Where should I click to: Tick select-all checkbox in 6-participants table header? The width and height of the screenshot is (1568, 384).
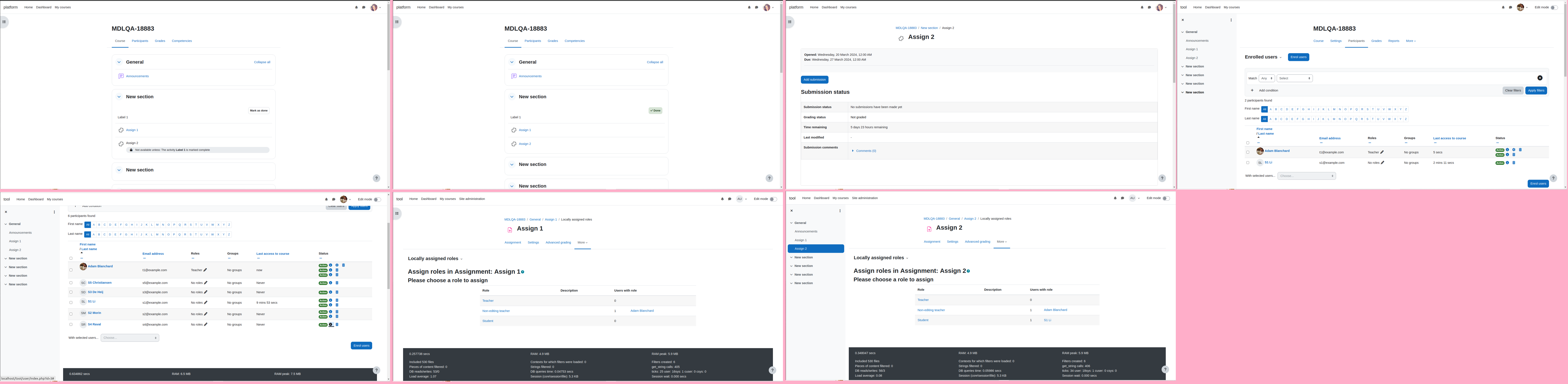tap(71, 258)
